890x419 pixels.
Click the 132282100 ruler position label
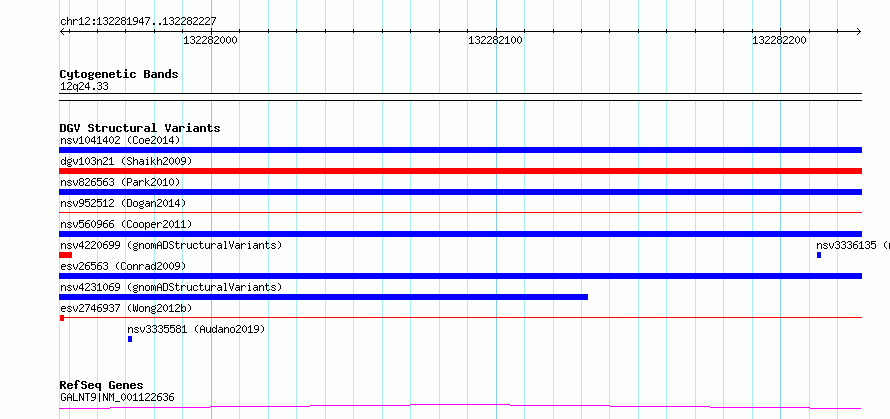496,40
